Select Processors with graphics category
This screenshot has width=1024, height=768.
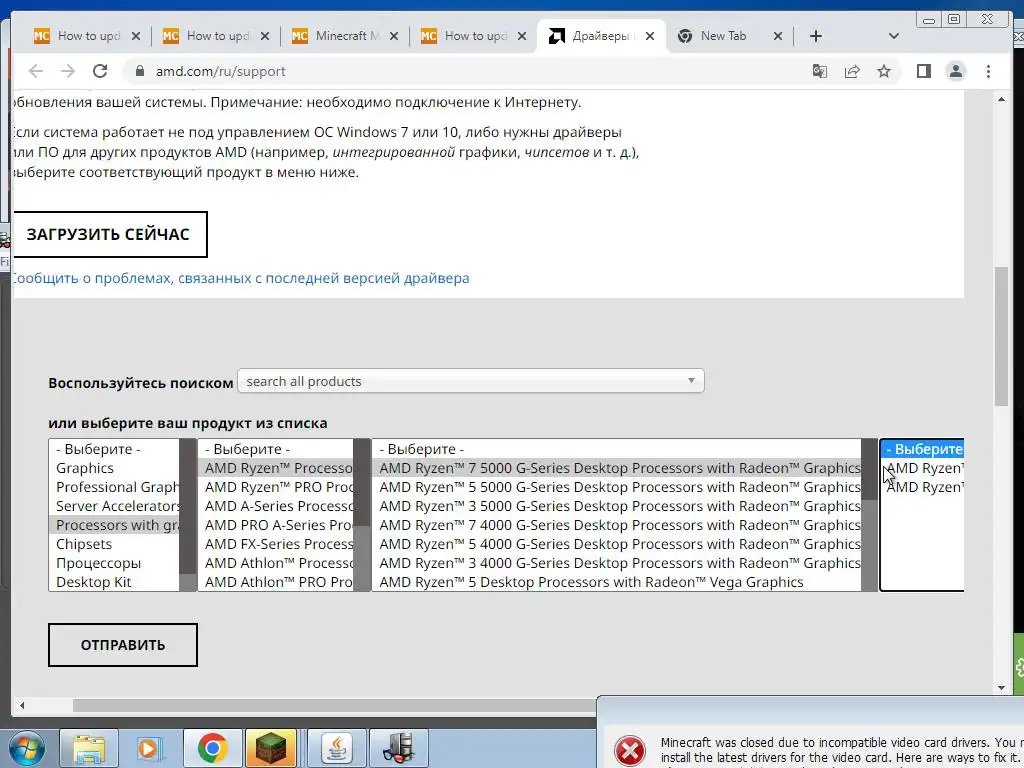click(x=114, y=525)
